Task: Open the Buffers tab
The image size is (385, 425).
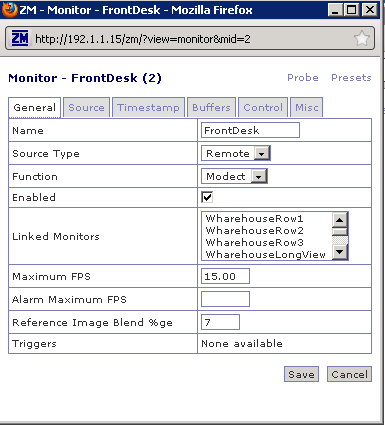Action: (211, 108)
